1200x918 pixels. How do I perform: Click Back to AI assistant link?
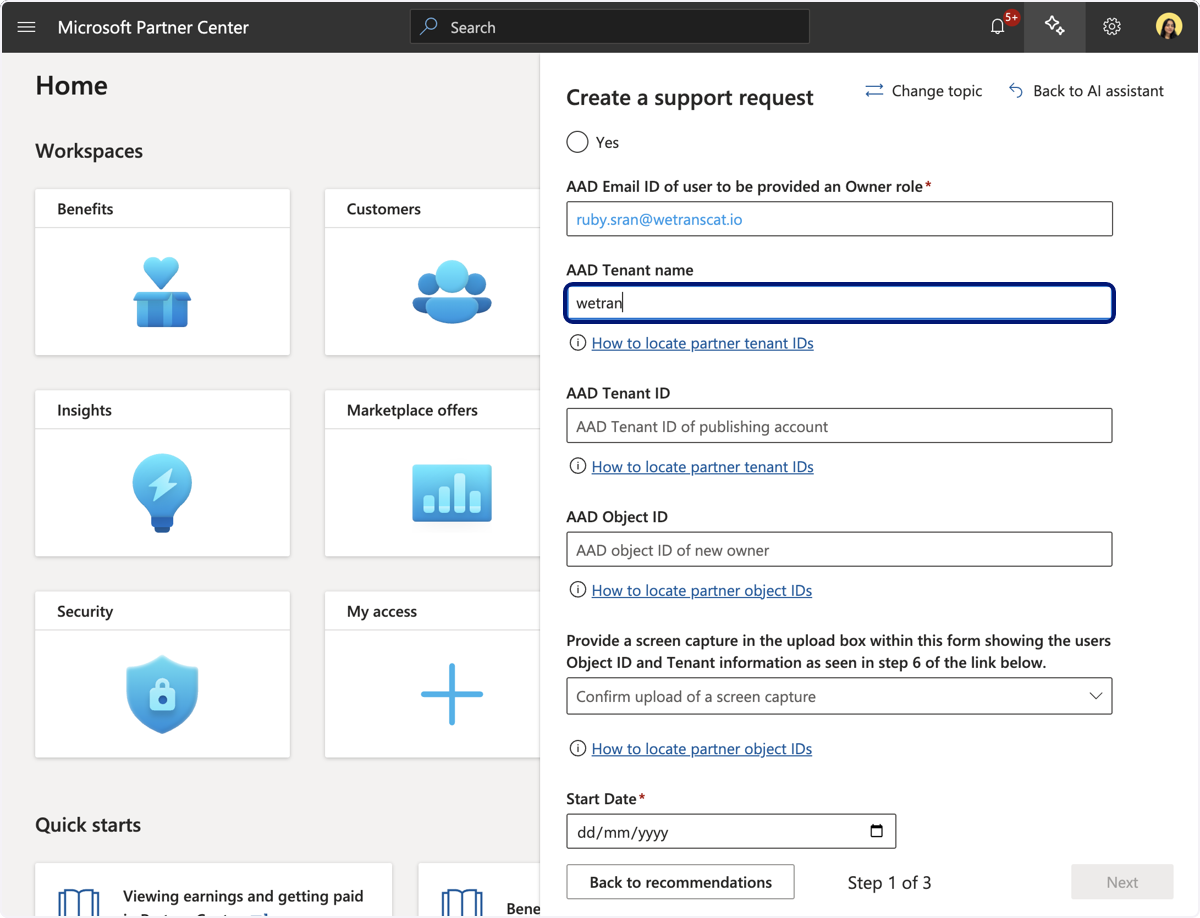tap(1098, 91)
